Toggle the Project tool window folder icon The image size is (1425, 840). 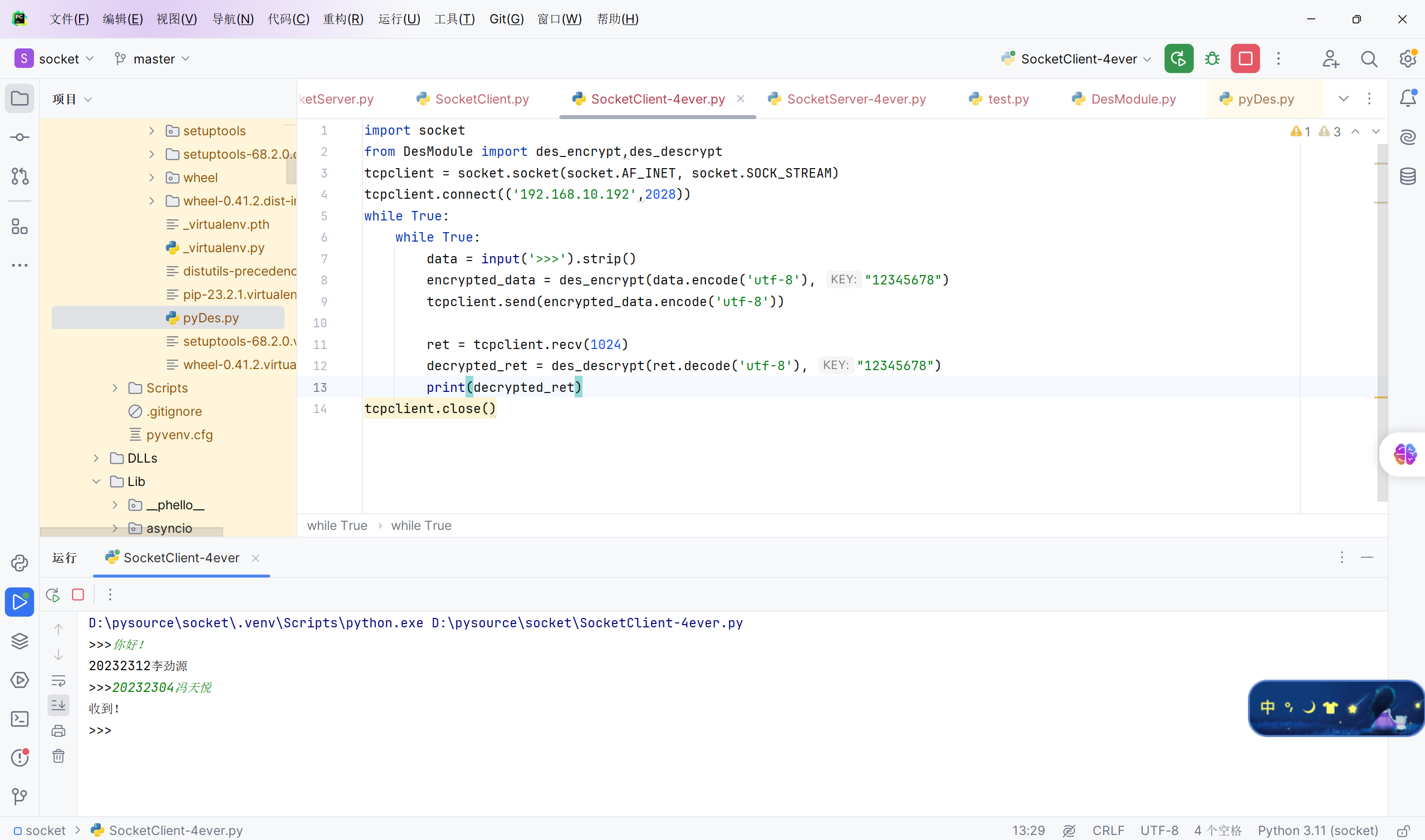tap(20, 99)
